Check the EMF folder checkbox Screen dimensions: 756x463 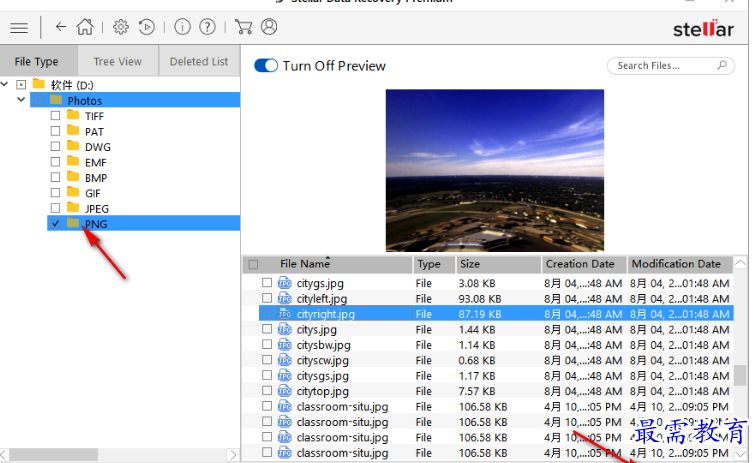[55, 162]
